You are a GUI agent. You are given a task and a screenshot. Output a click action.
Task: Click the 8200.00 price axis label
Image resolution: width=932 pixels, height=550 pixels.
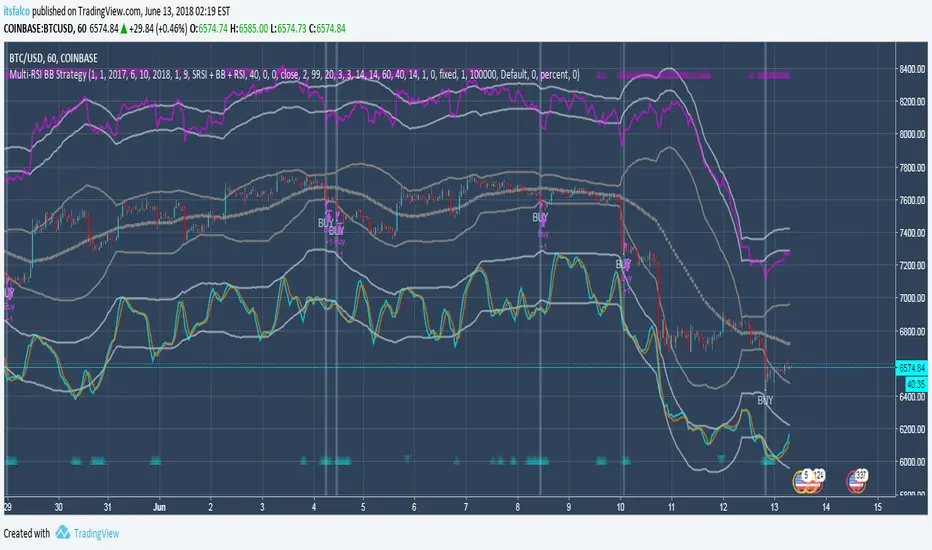(912, 102)
